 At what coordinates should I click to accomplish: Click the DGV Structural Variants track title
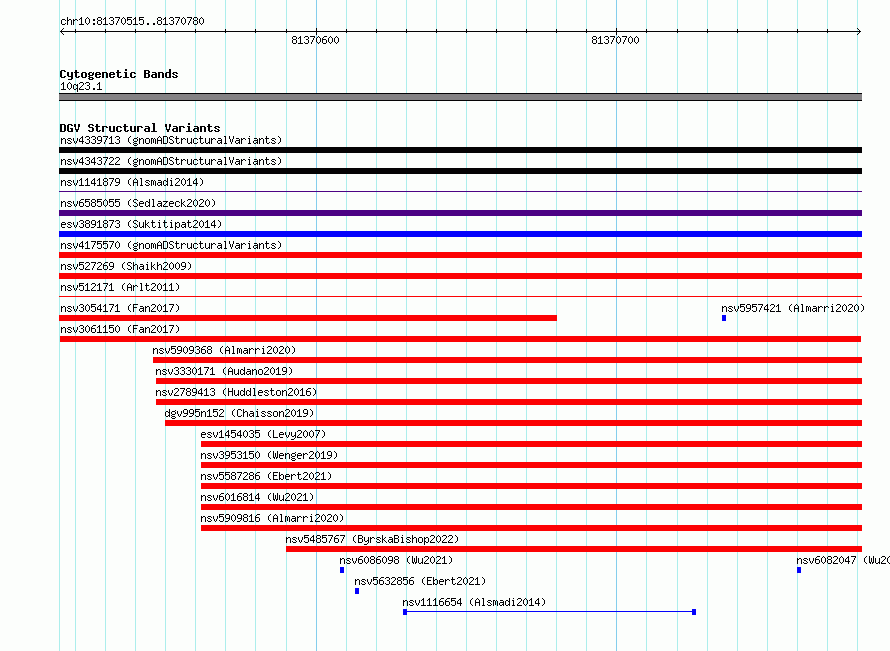pos(140,128)
